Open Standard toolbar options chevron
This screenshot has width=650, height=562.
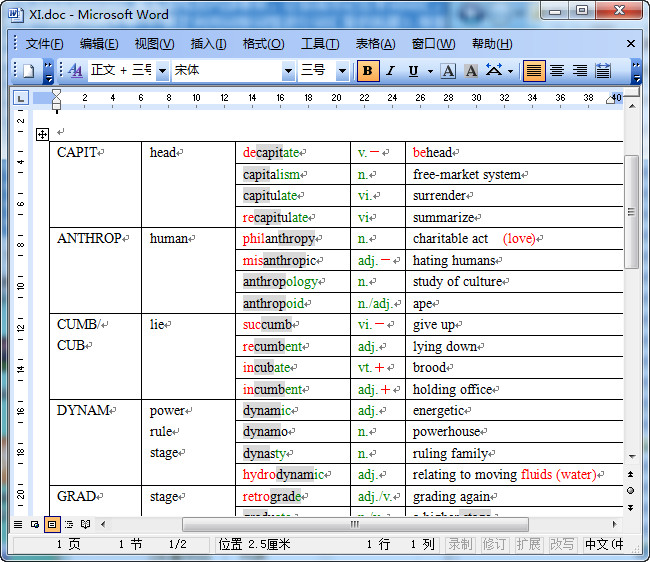tap(49, 71)
